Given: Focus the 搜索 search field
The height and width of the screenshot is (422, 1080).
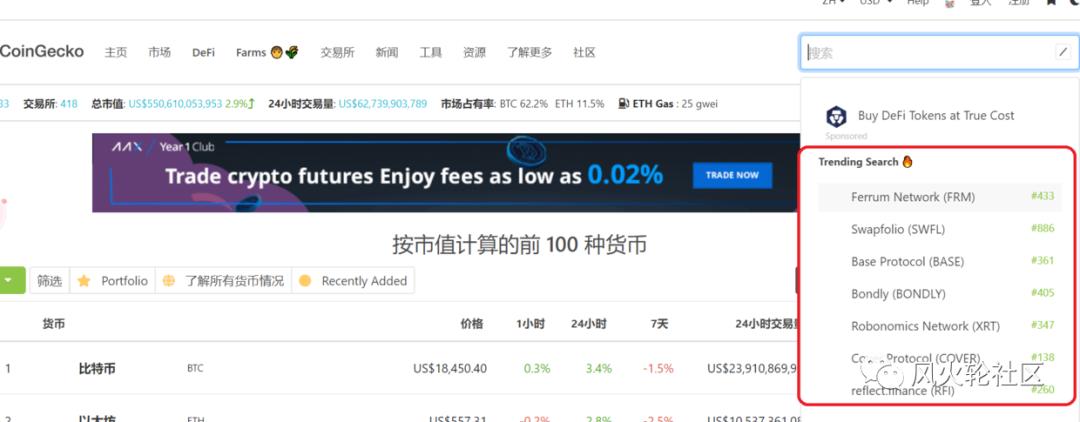Looking at the screenshot, I should [x=939, y=52].
